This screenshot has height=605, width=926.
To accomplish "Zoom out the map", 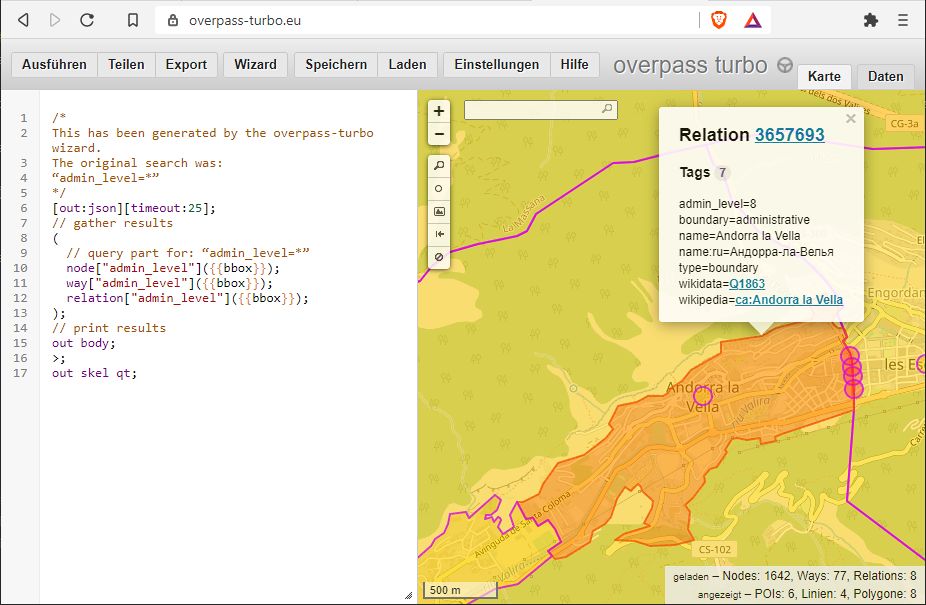I will (x=439, y=134).
